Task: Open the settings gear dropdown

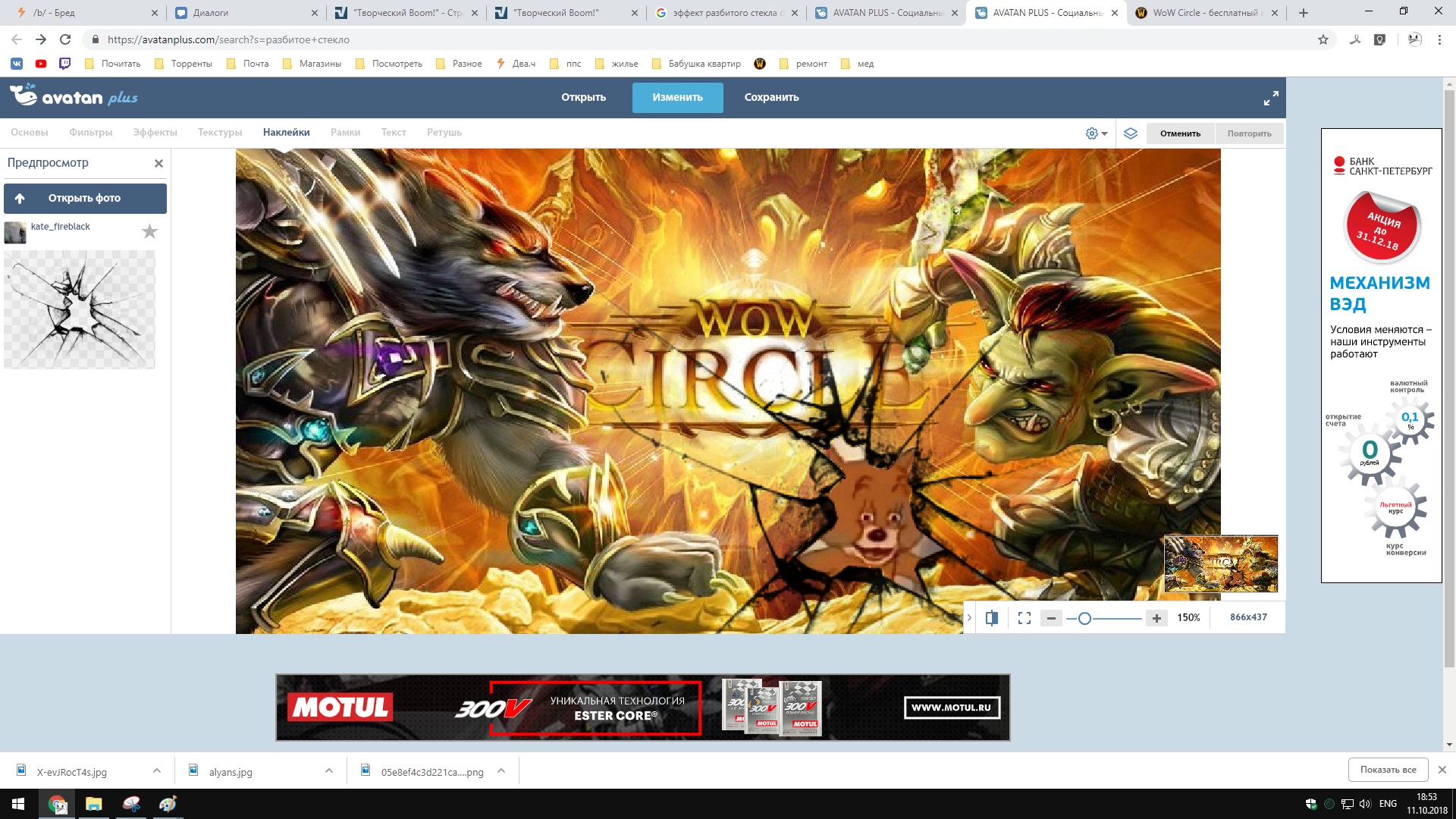Action: click(1096, 133)
